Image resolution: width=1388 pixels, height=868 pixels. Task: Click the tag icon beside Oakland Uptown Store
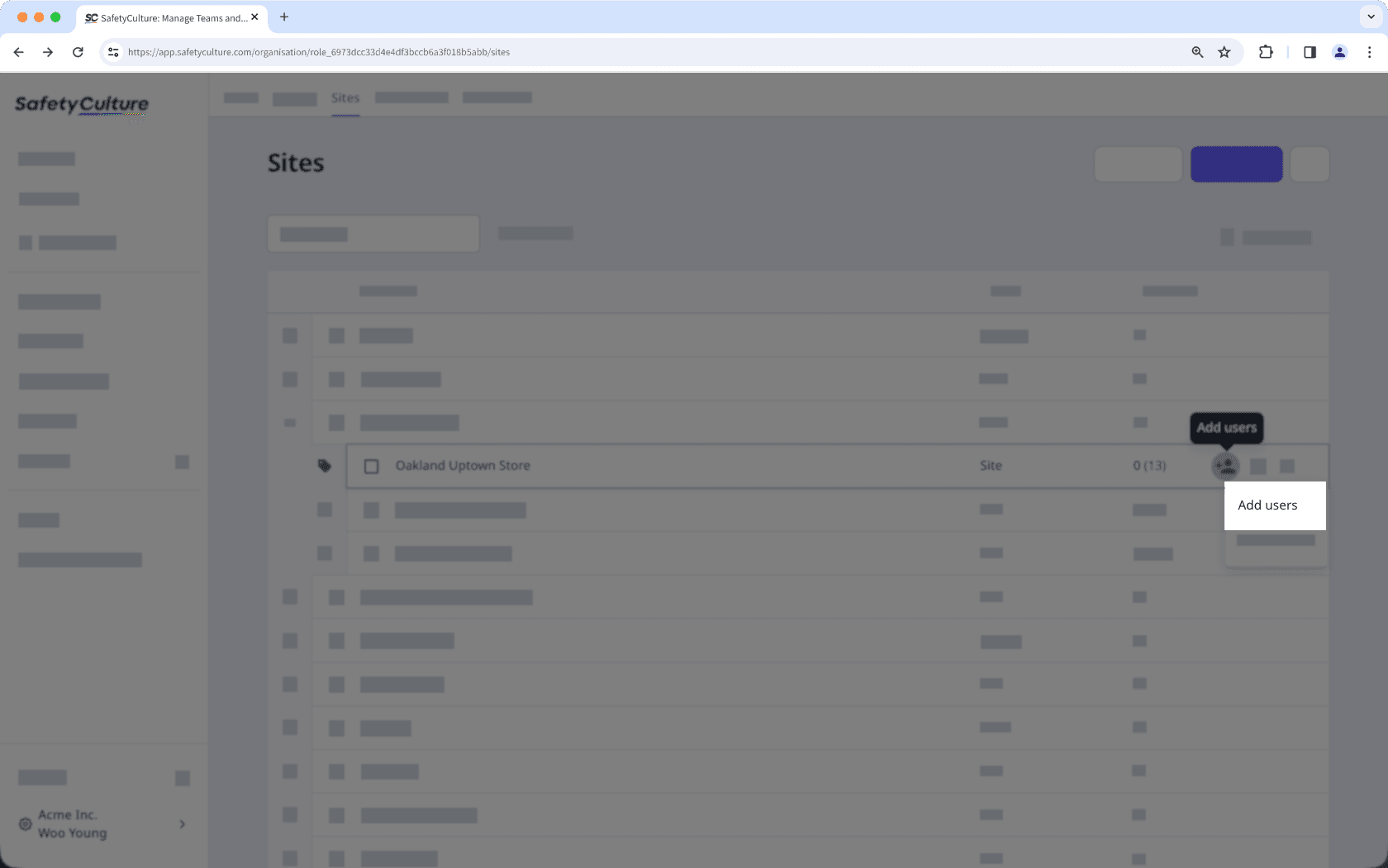pos(324,466)
